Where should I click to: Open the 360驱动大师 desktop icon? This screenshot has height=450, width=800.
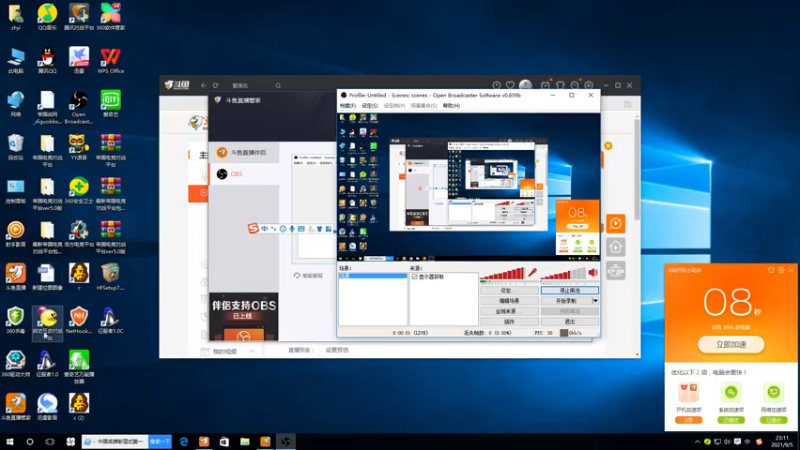tap(16, 364)
